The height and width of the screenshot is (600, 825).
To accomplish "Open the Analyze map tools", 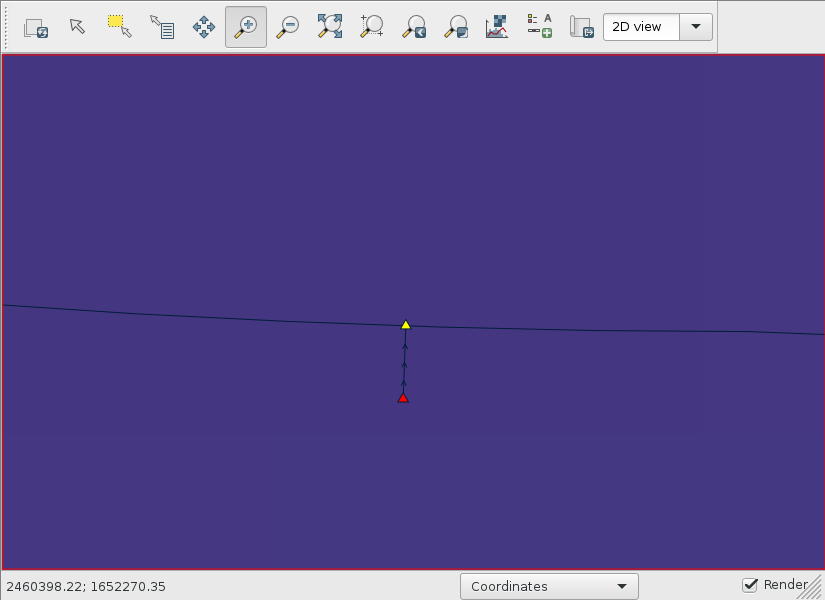I will point(497,27).
